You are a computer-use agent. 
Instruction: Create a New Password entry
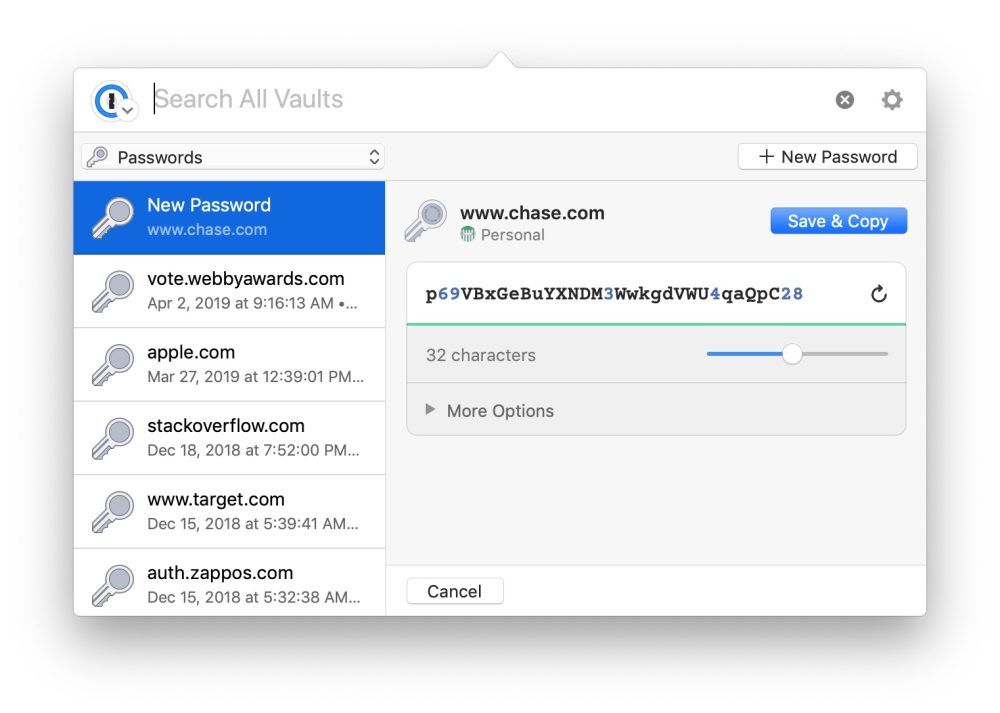tap(827, 156)
